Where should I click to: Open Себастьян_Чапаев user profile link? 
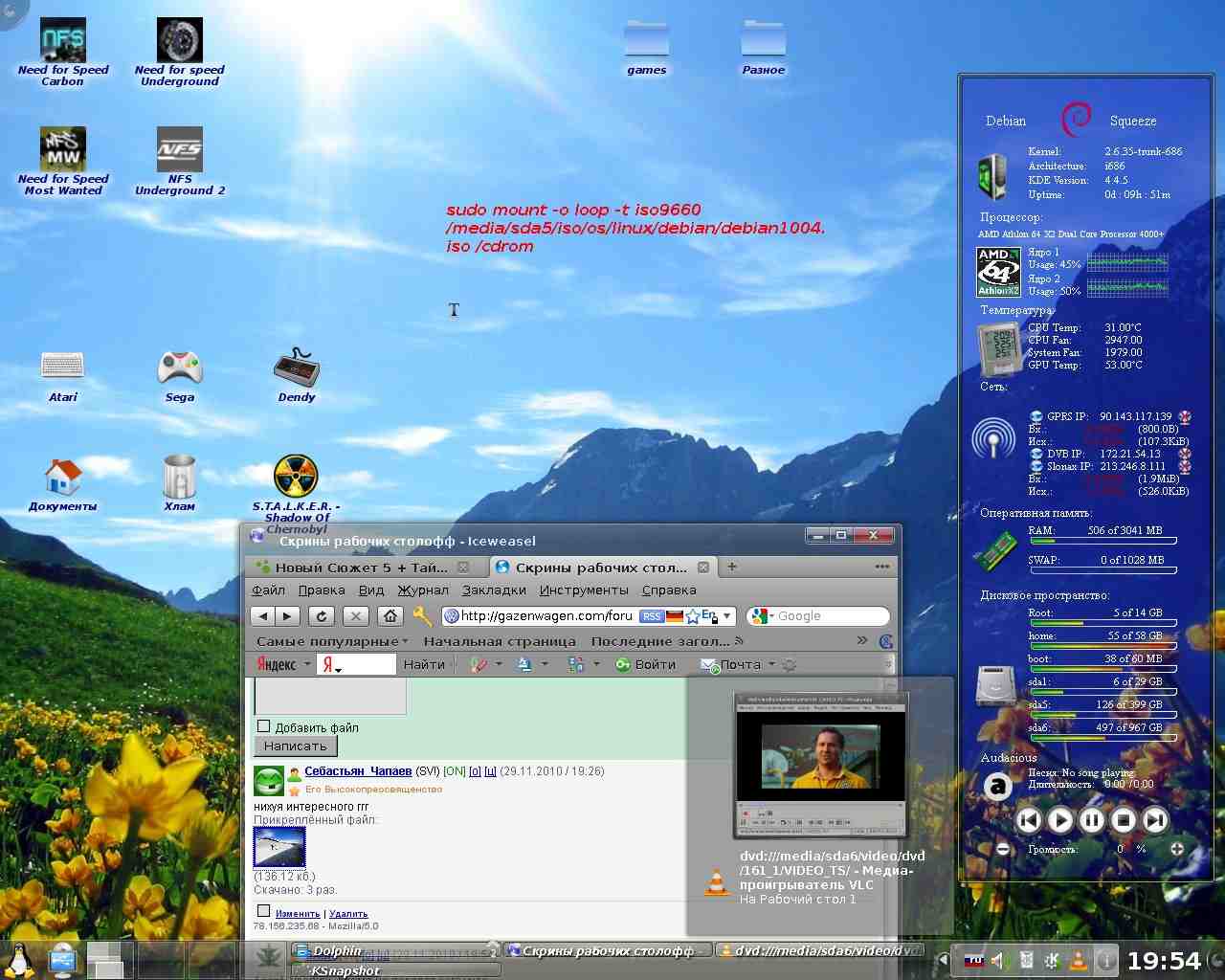pyautogui.click(x=358, y=770)
